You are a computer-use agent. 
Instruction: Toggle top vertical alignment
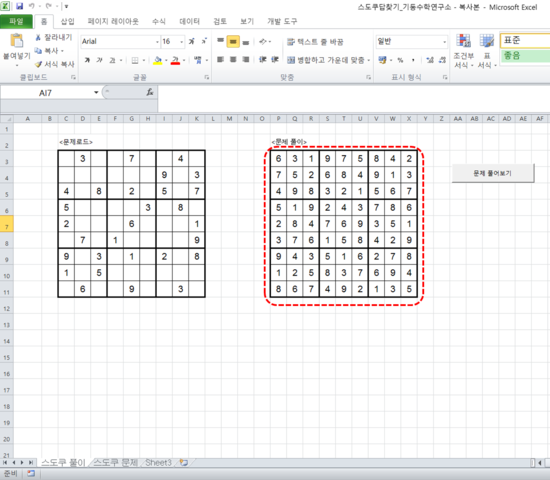pos(220,41)
